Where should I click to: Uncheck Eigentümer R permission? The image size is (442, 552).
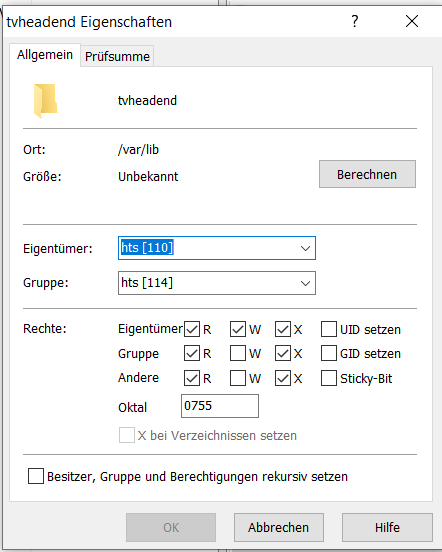[192, 329]
